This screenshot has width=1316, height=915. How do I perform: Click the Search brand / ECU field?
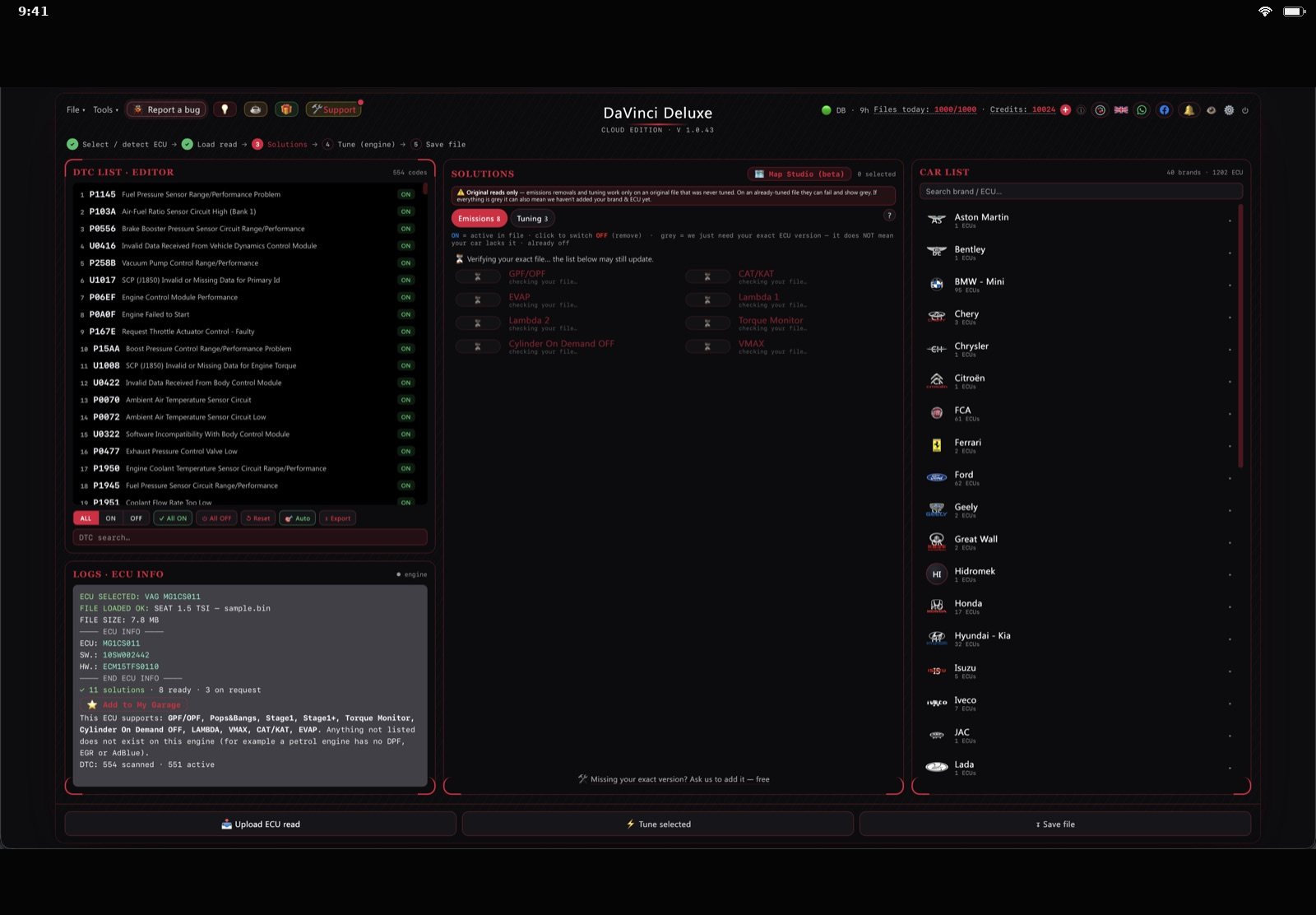[1081, 191]
